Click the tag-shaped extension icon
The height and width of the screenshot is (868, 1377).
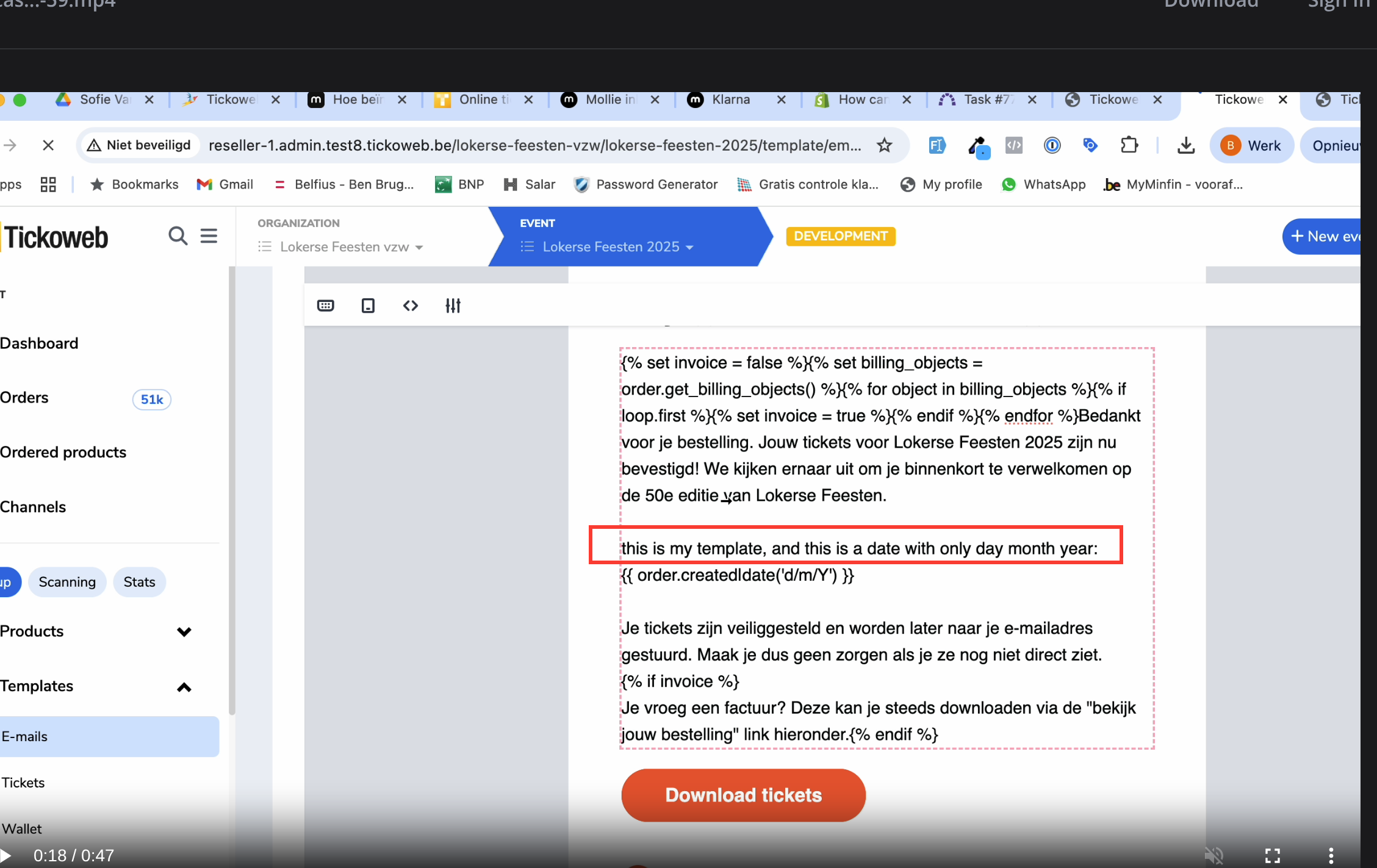pyautogui.click(x=1090, y=145)
